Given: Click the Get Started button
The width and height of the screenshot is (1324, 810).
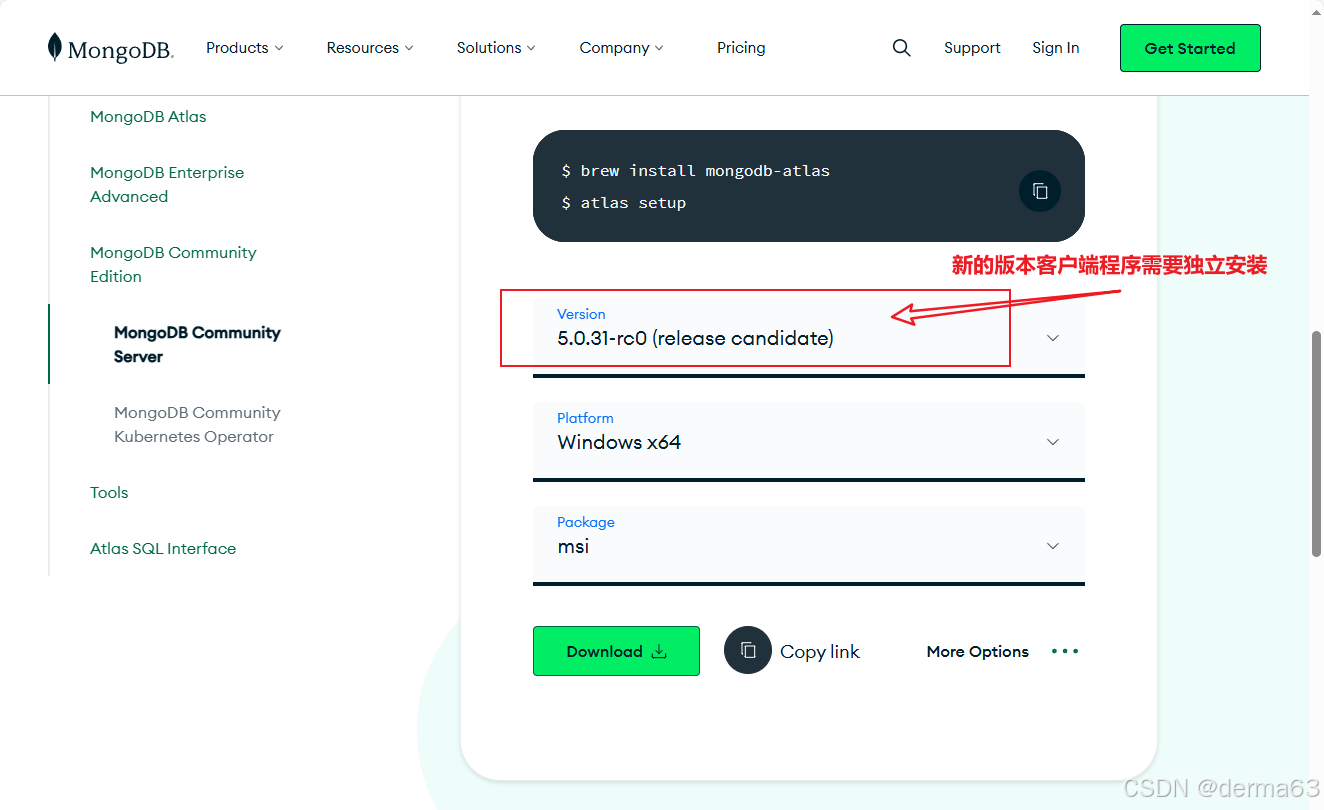Looking at the screenshot, I should click(1190, 48).
